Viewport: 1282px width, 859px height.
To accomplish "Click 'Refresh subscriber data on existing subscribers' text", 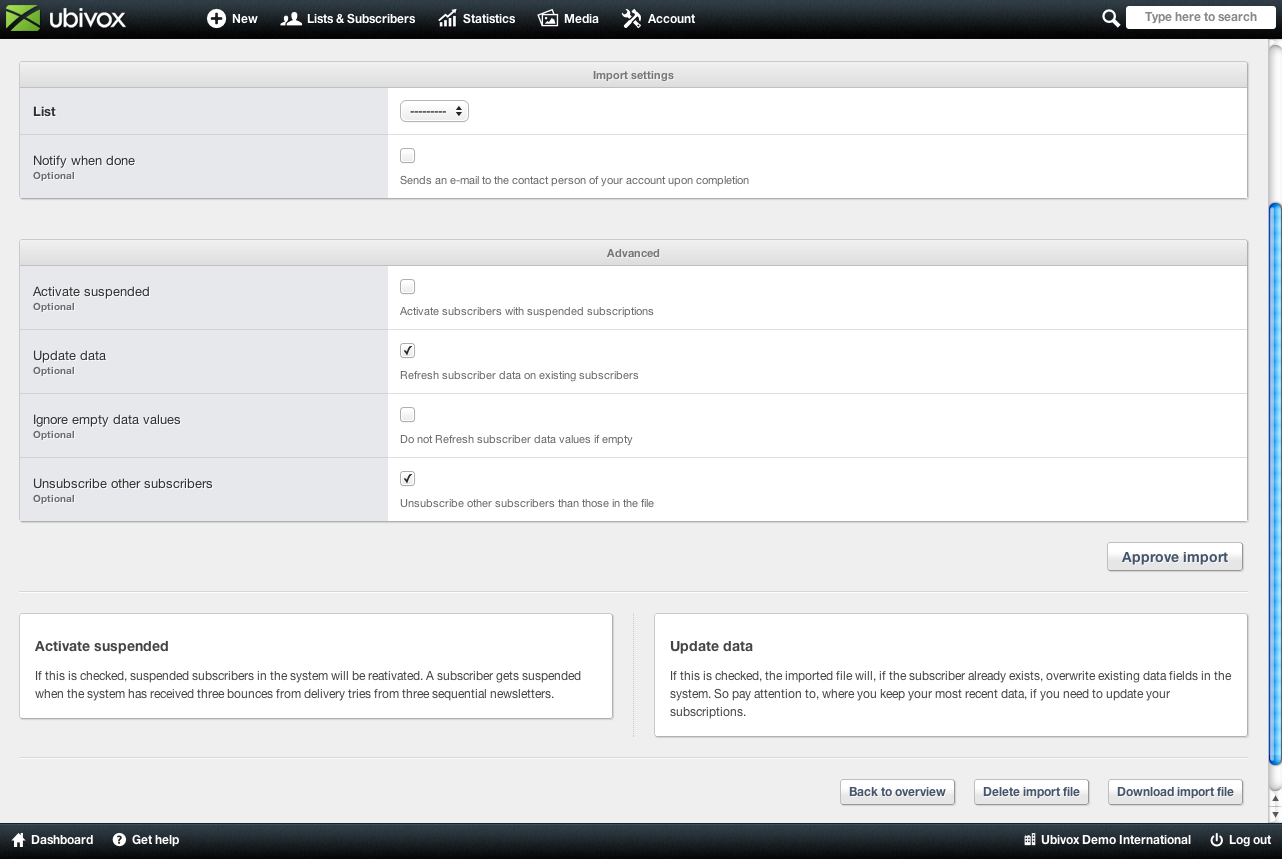I will 519,376.
